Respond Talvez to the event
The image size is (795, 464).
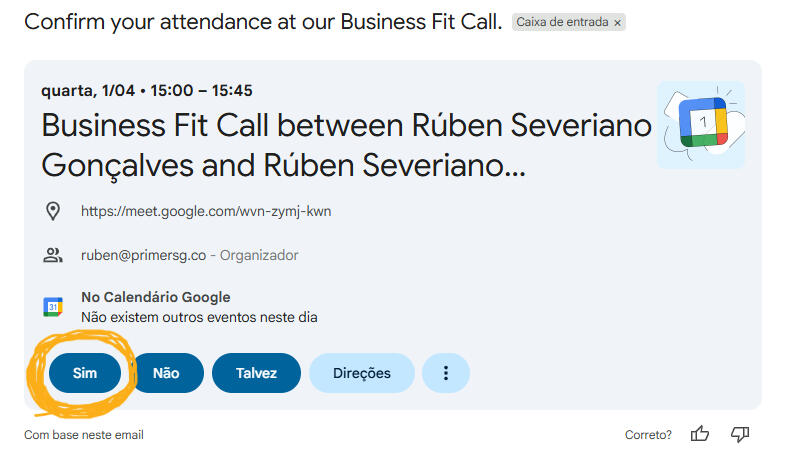click(256, 373)
